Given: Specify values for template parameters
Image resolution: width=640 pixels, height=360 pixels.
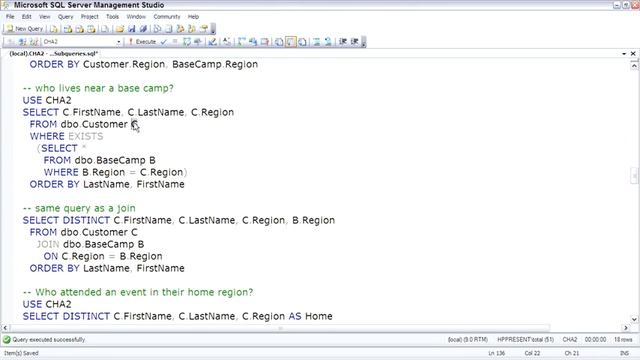Looking at the screenshot, I should pos(226,42).
